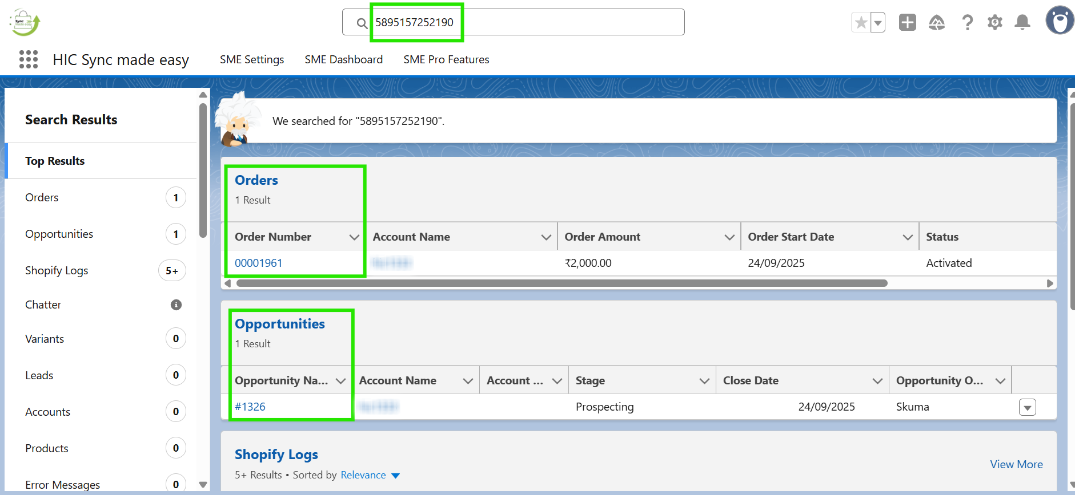Viewport: 1075px width, 495px height.
Task: Change the Relevance sort dropdown
Action: (370, 474)
